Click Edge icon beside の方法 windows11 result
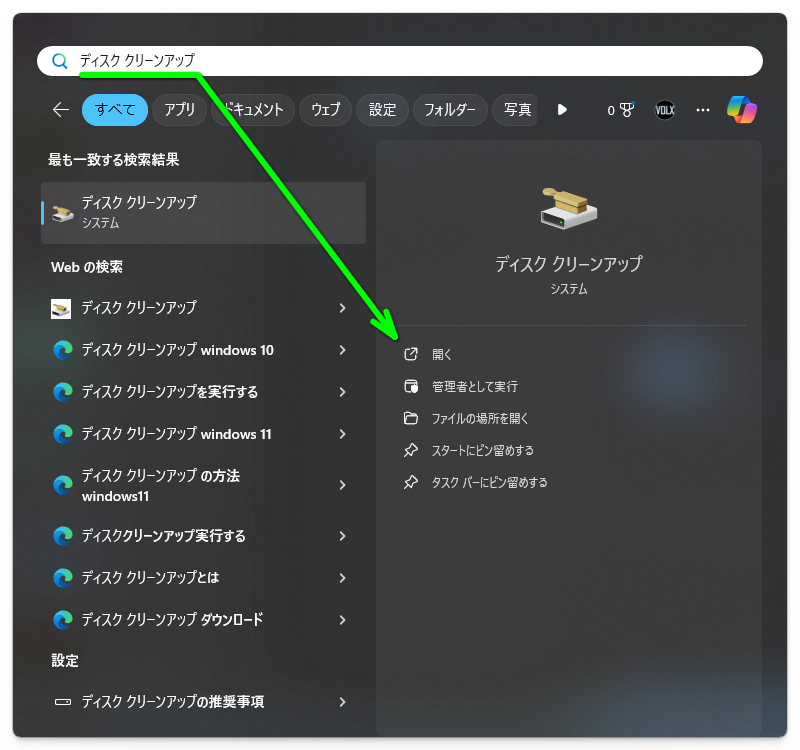Viewport: 800px width, 750px height. tap(63, 485)
